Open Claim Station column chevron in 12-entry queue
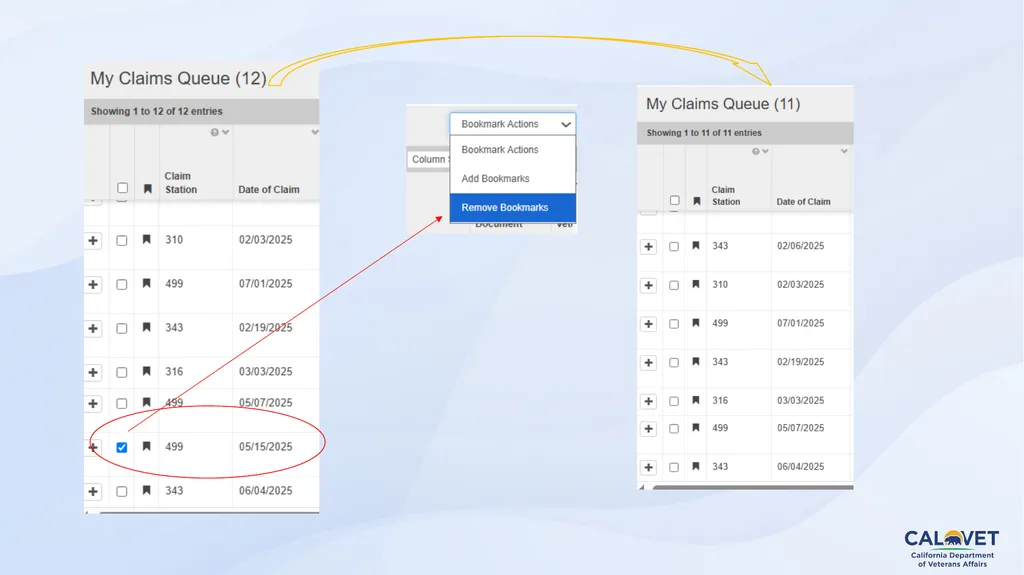 225,132
